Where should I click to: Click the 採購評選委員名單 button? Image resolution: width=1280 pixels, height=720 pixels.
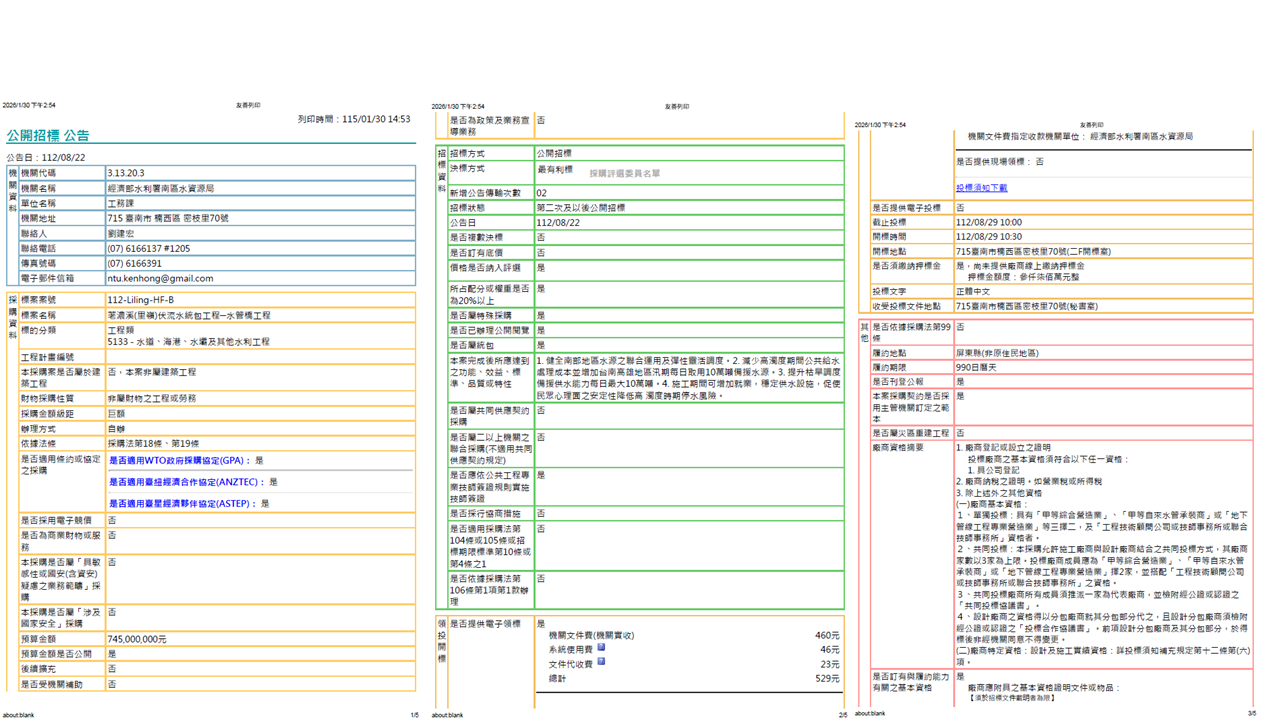(624, 173)
